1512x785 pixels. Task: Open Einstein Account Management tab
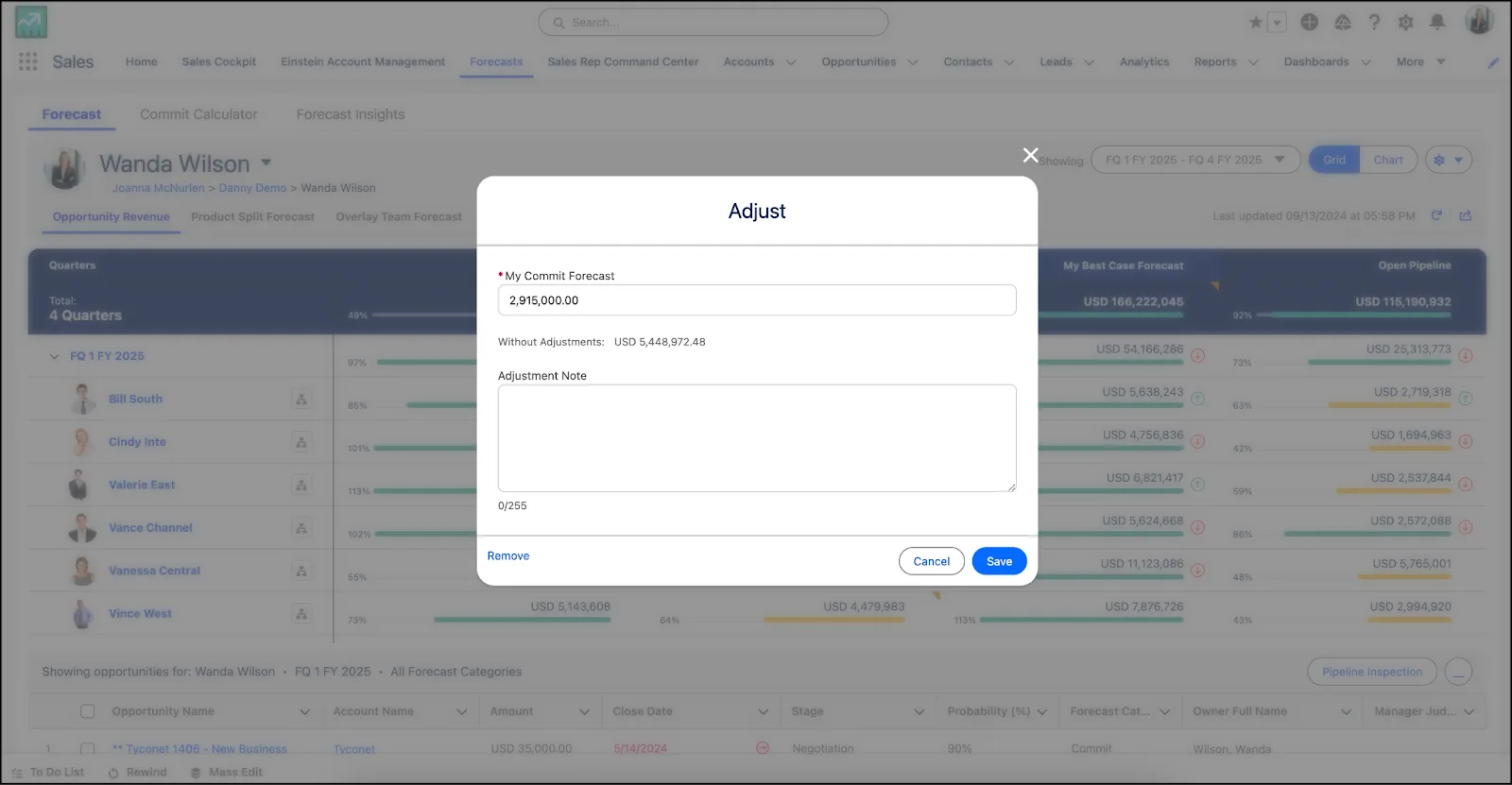363,61
